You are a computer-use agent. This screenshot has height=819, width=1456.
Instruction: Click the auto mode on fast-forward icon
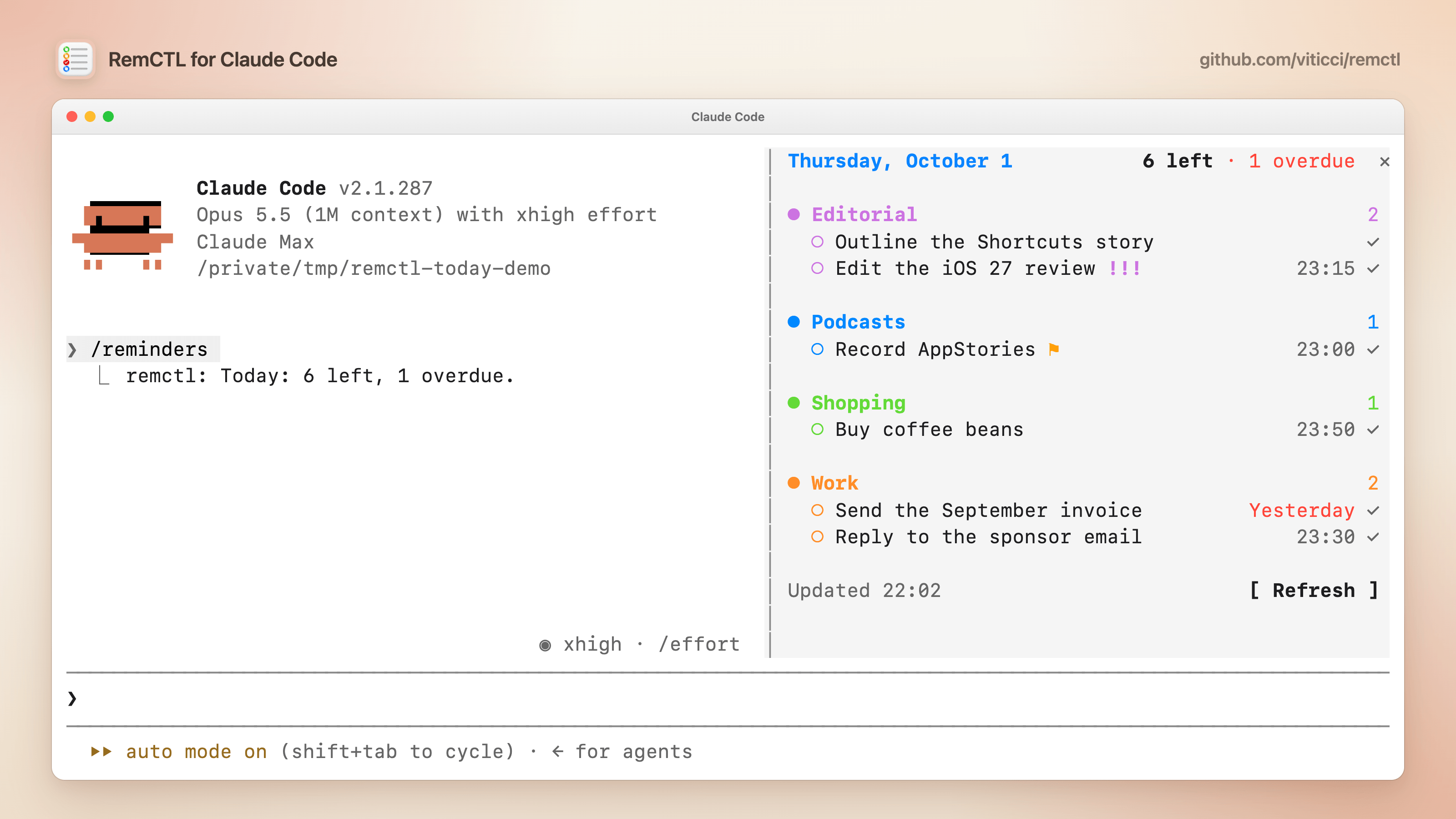(x=102, y=751)
